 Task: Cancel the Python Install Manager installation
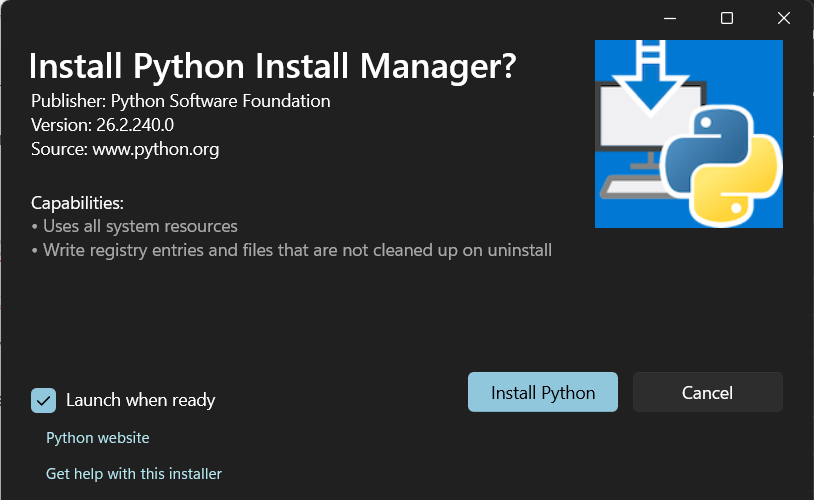pos(708,392)
